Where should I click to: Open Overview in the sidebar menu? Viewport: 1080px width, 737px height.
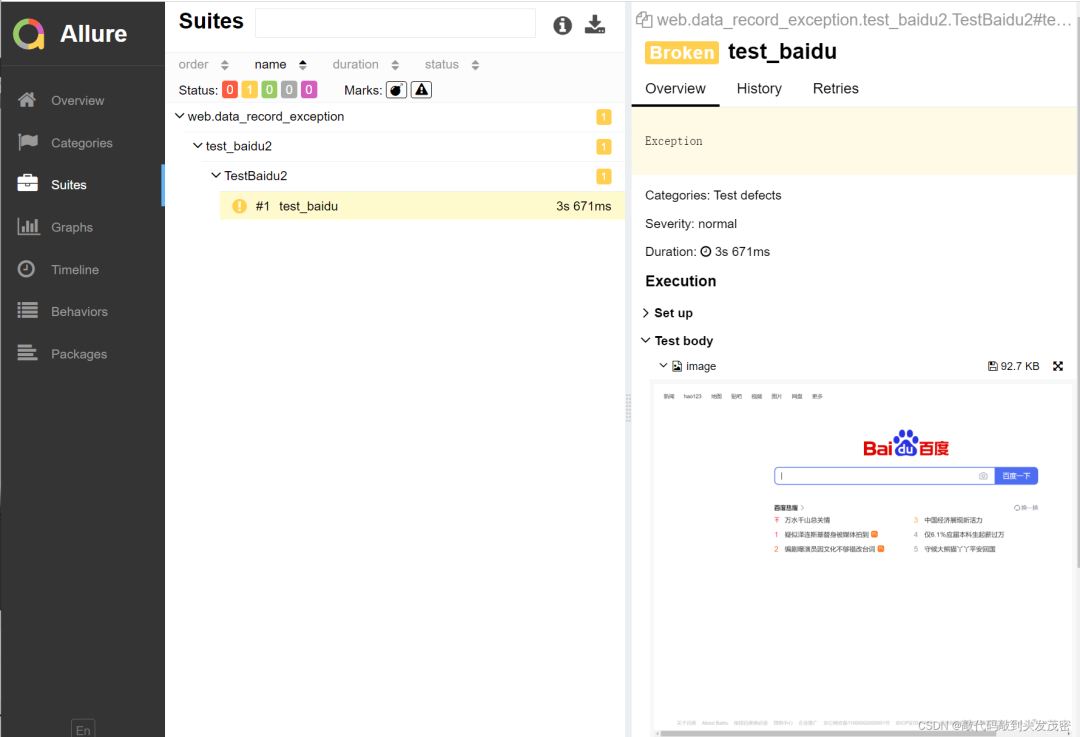pyautogui.click(x=77, y=101)
